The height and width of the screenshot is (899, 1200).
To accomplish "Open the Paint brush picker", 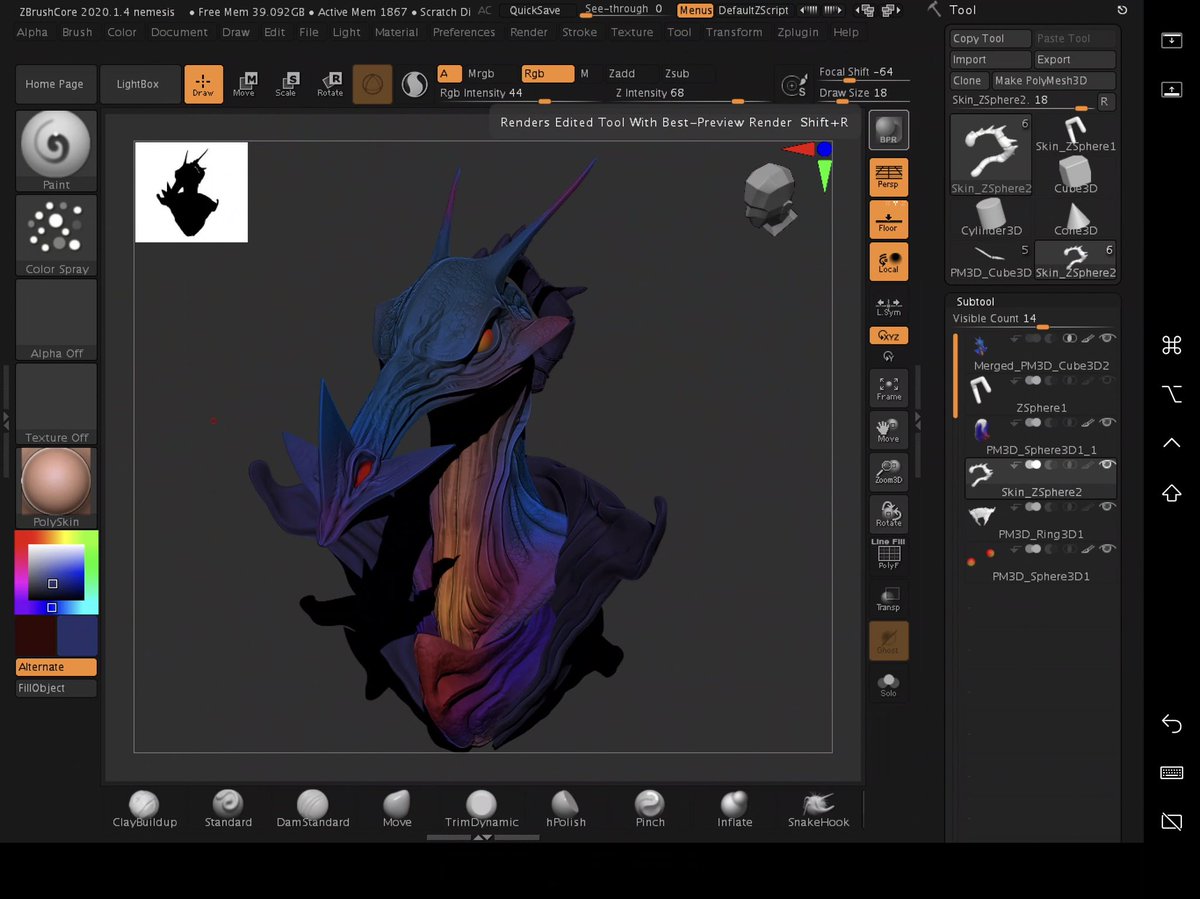I will click(x=56, y=150).
